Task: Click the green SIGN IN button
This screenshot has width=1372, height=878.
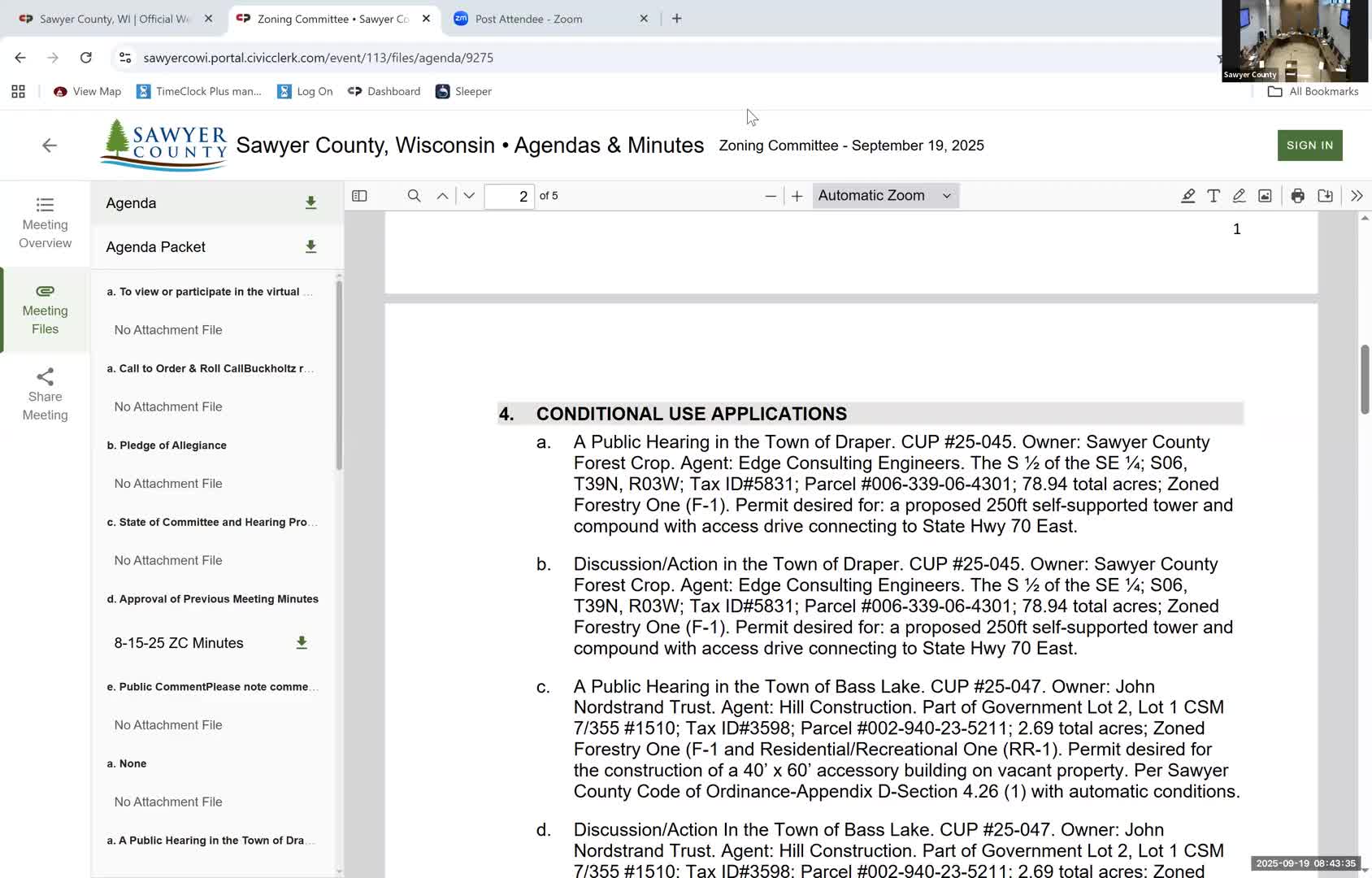Action: coord(1309,146)
